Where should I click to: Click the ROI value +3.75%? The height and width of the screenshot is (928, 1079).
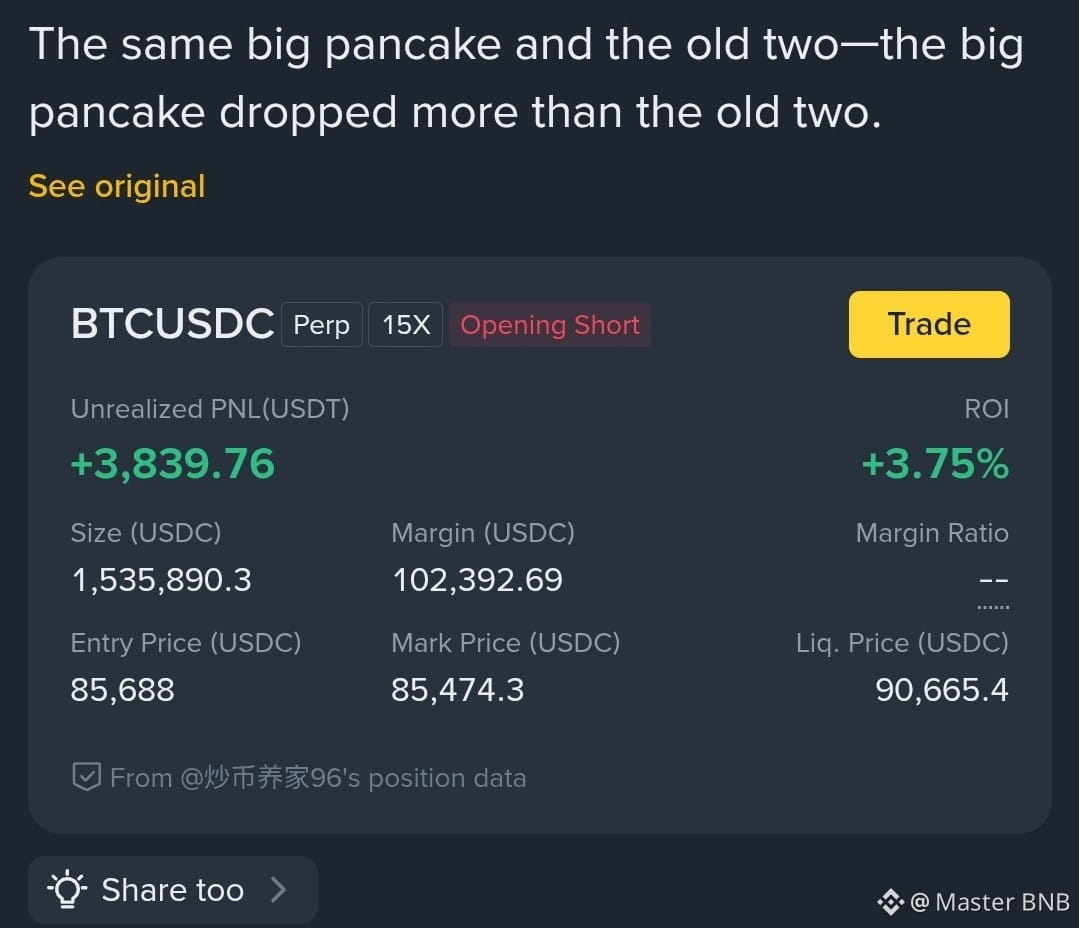click(935, 463)
